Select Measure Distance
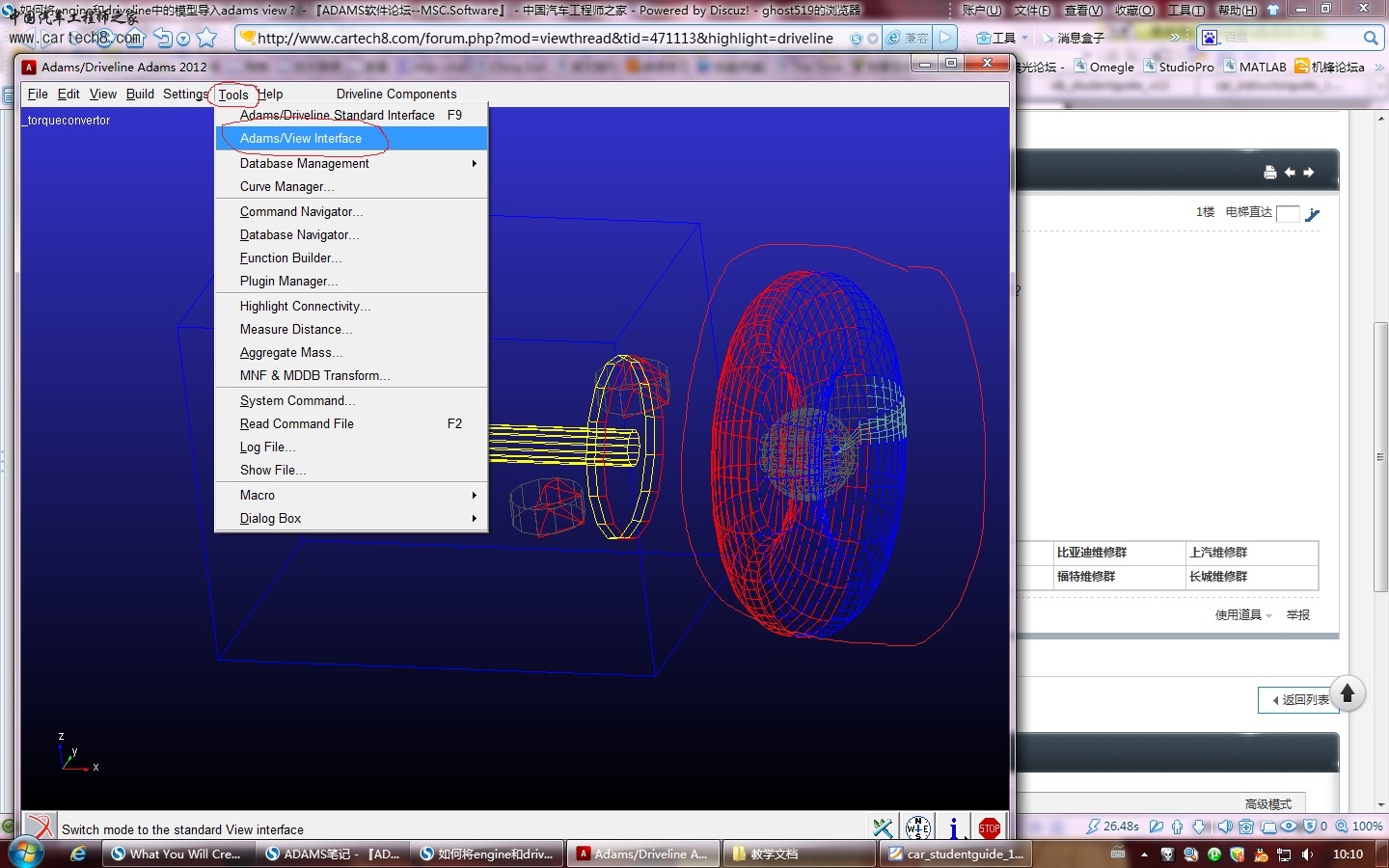Viewport: 1389px width, 868px height. click(351, 330)
